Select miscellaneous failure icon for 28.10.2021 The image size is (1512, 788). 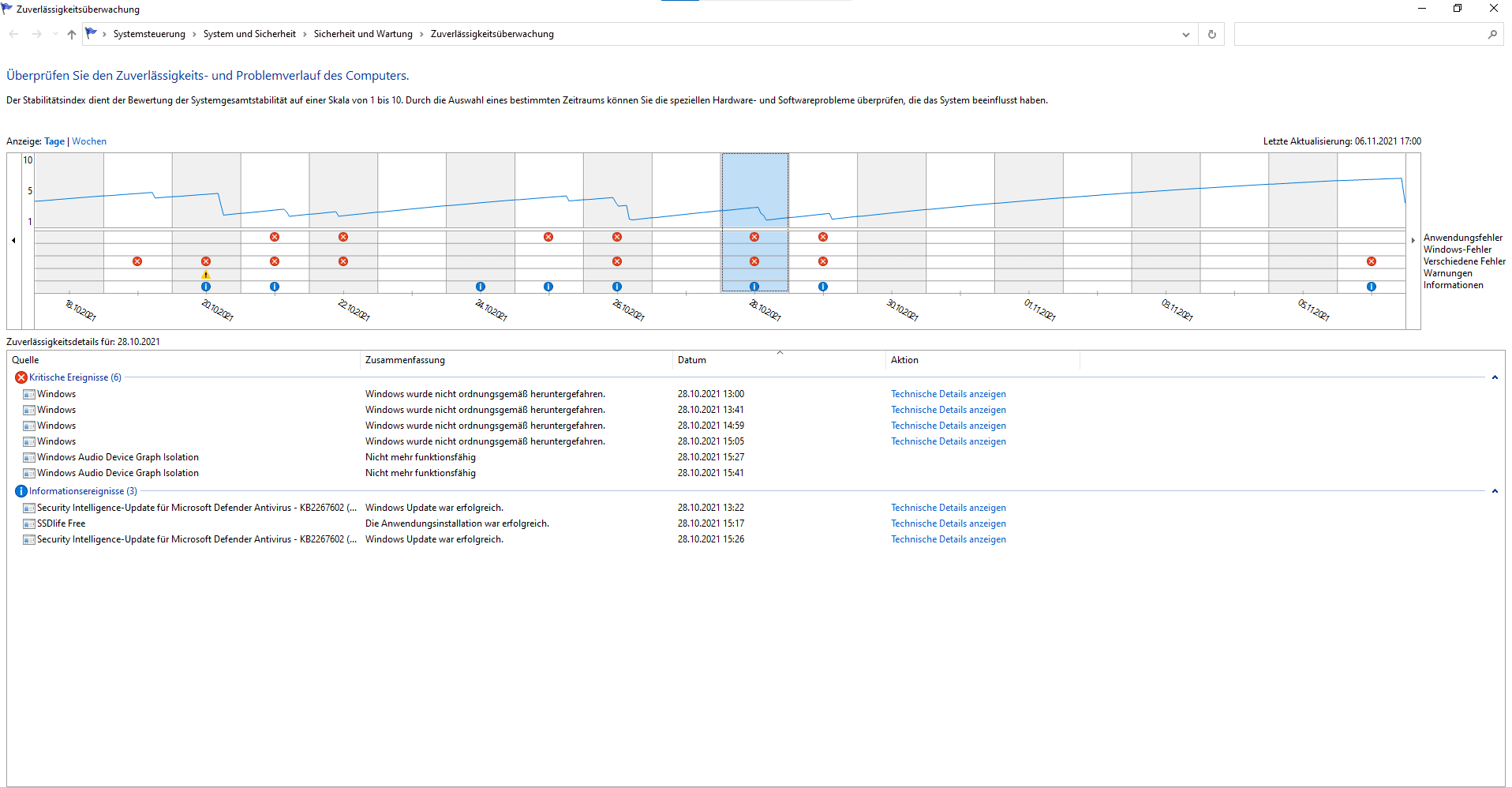click(754, 261)
